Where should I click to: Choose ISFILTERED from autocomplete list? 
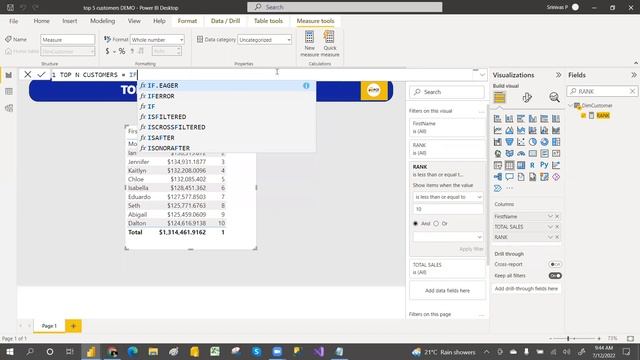click(x=227, y=117)
